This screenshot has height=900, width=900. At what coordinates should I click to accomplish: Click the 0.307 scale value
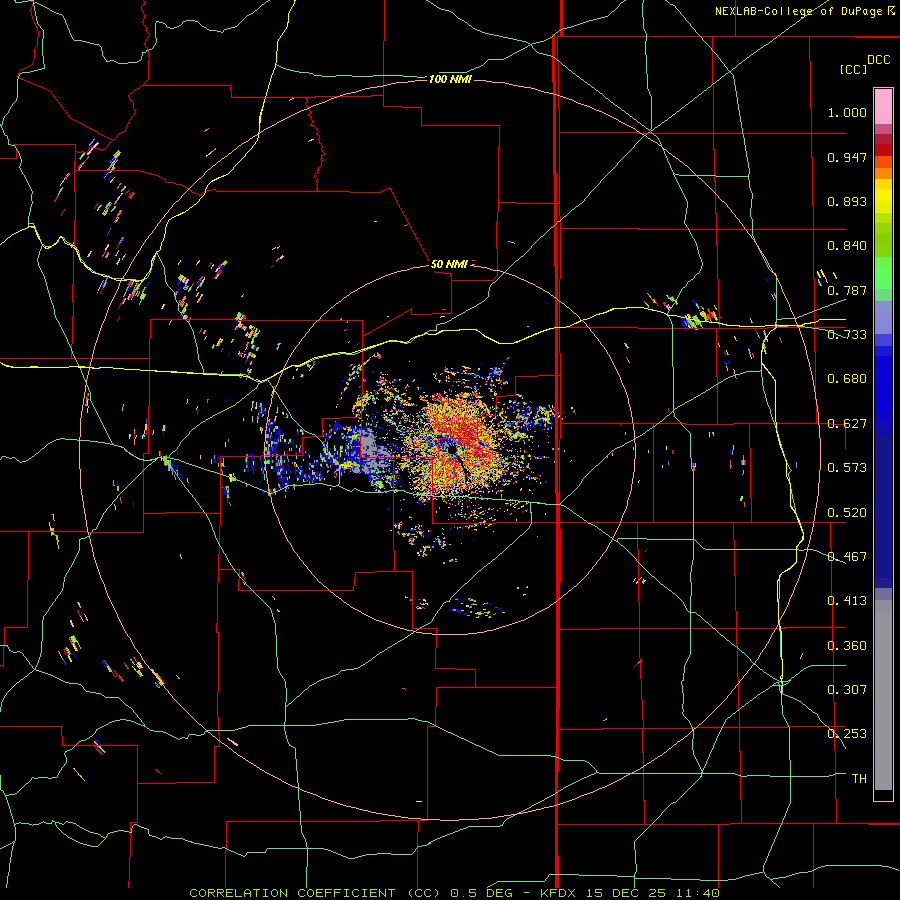coord(847,690)
